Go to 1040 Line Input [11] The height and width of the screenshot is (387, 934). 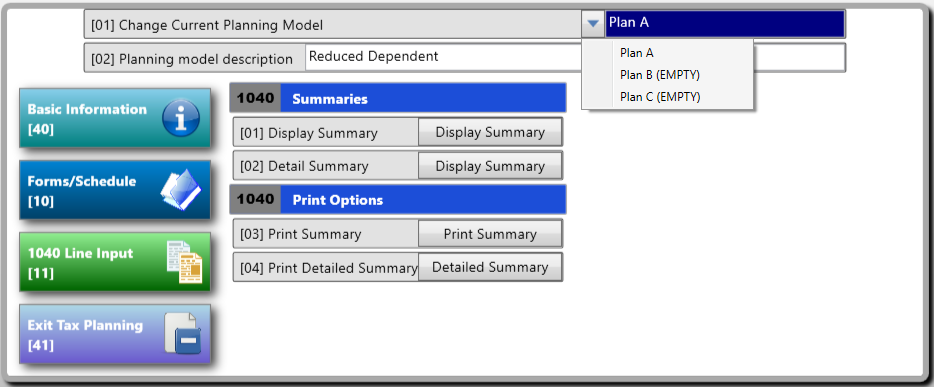(115, 262)
